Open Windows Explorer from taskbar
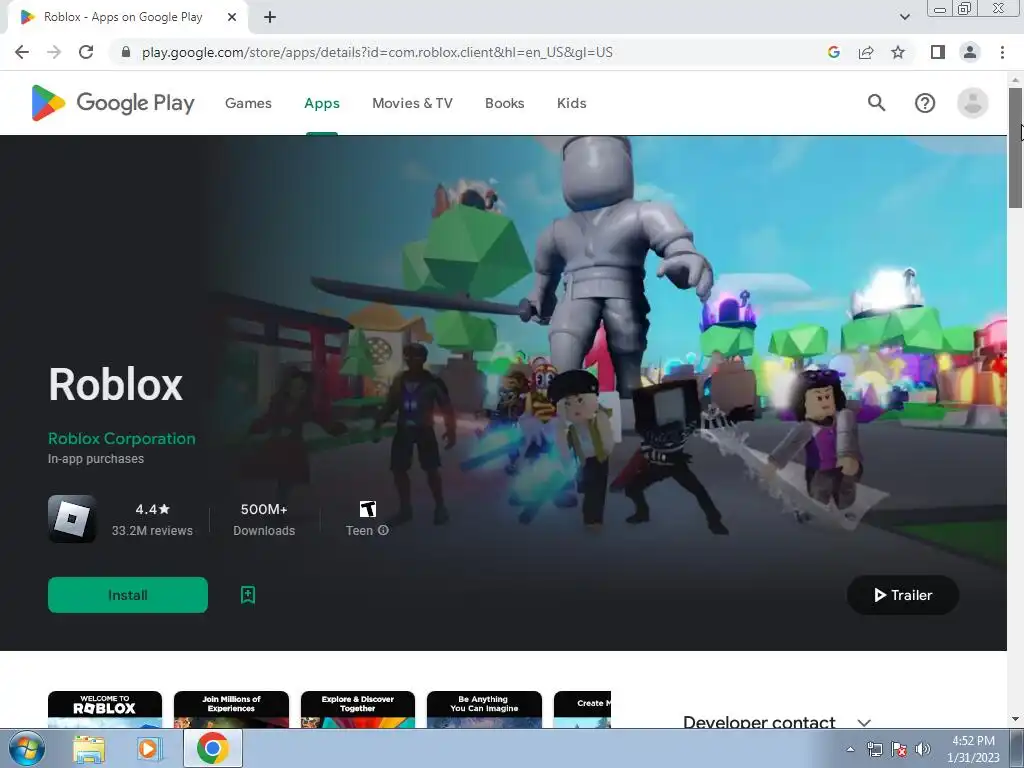This screenshot has width=1024, height=768. pos(89,749)
